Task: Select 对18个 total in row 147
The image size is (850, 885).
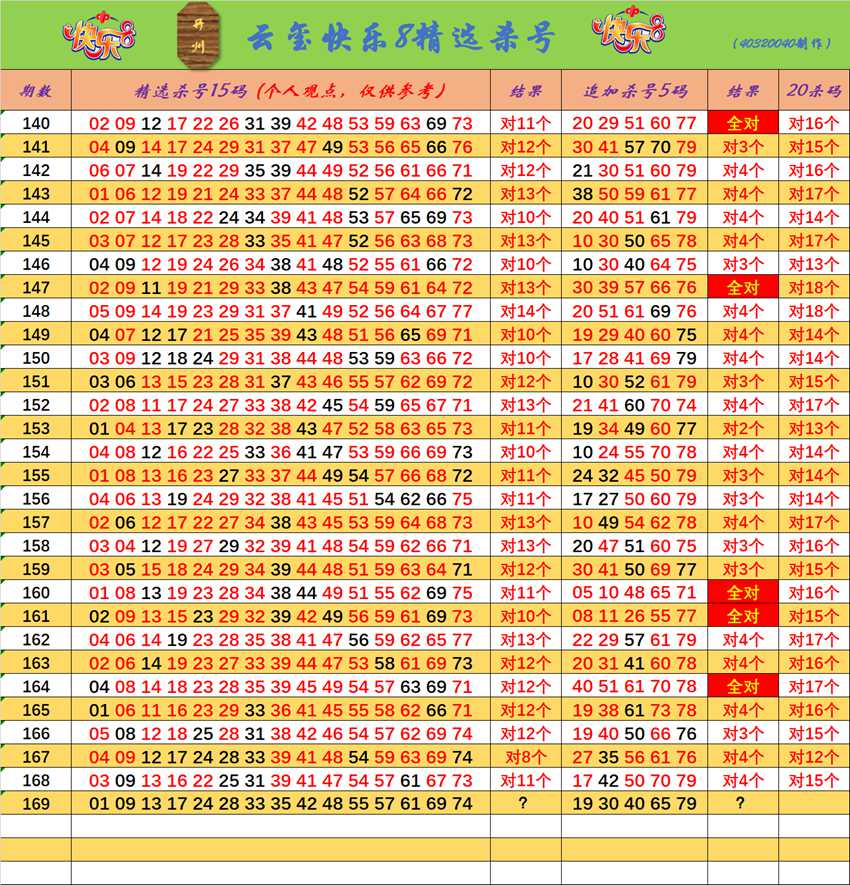Action: (x=814, y=287)
